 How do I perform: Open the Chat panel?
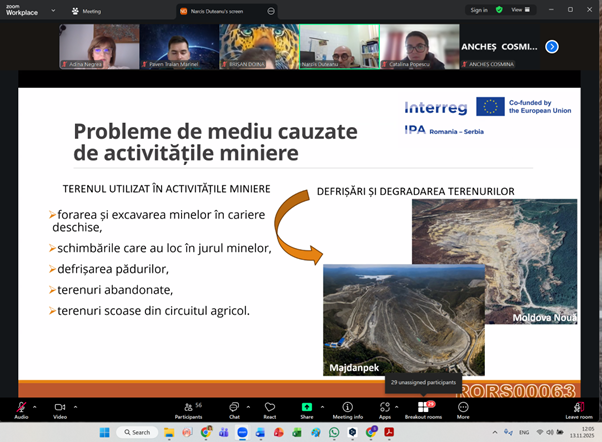(x=234, y=408)
